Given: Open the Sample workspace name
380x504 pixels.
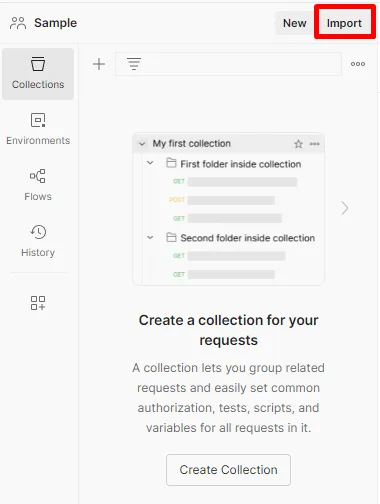Looking at the screenshot, I should point(55,23).
